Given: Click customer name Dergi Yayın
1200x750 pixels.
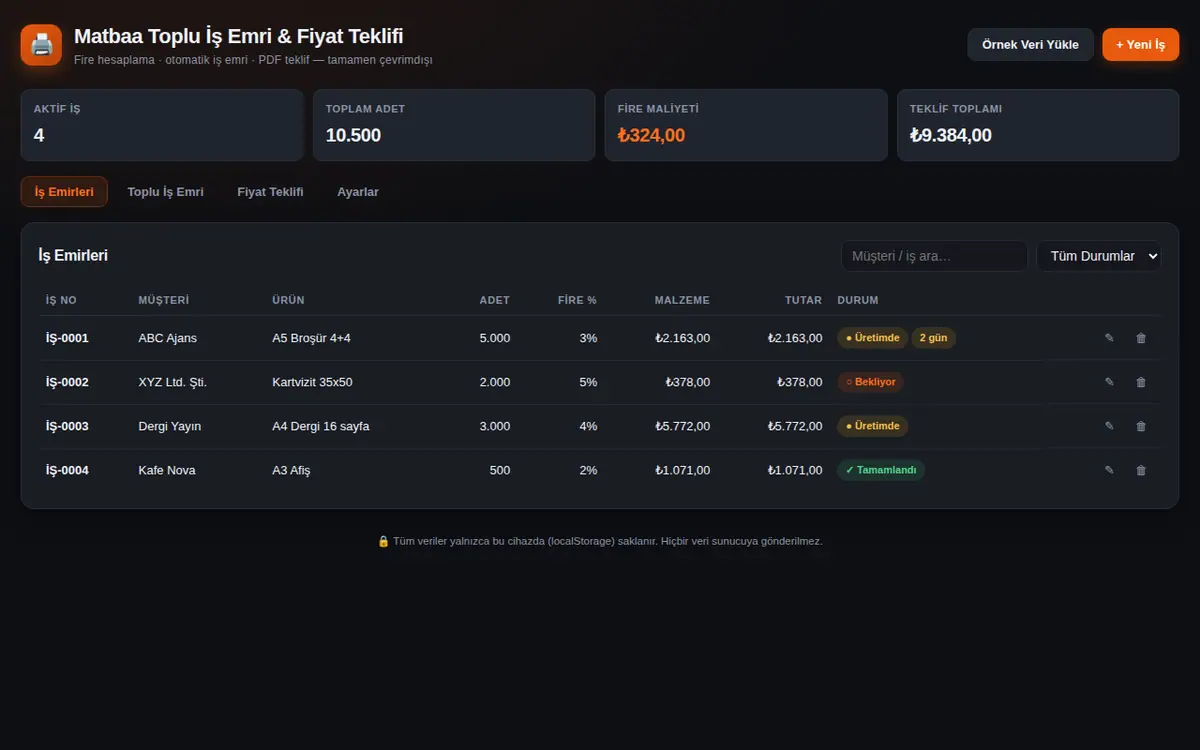Looking at the screenshot, I should pyautogui.click(x=170, y=426).
